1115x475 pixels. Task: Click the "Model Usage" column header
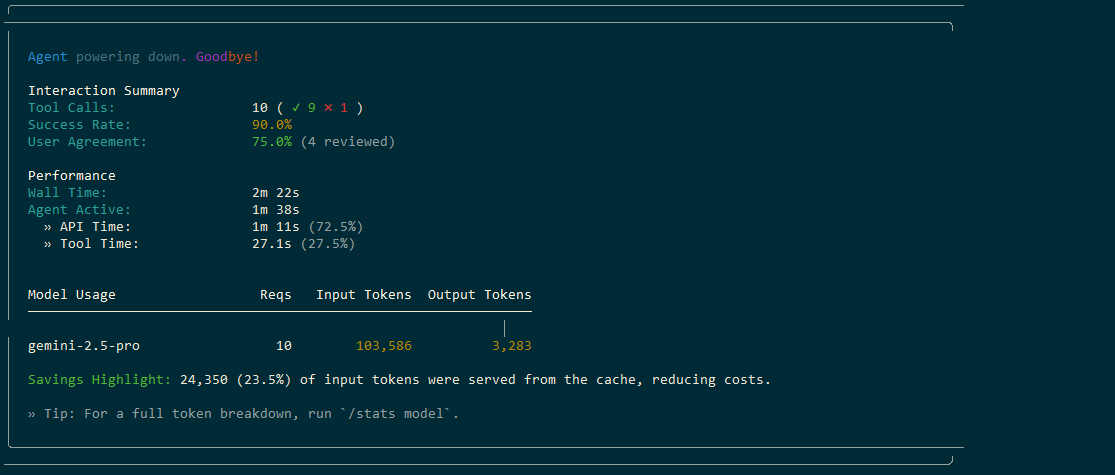(x=71, y=295)
